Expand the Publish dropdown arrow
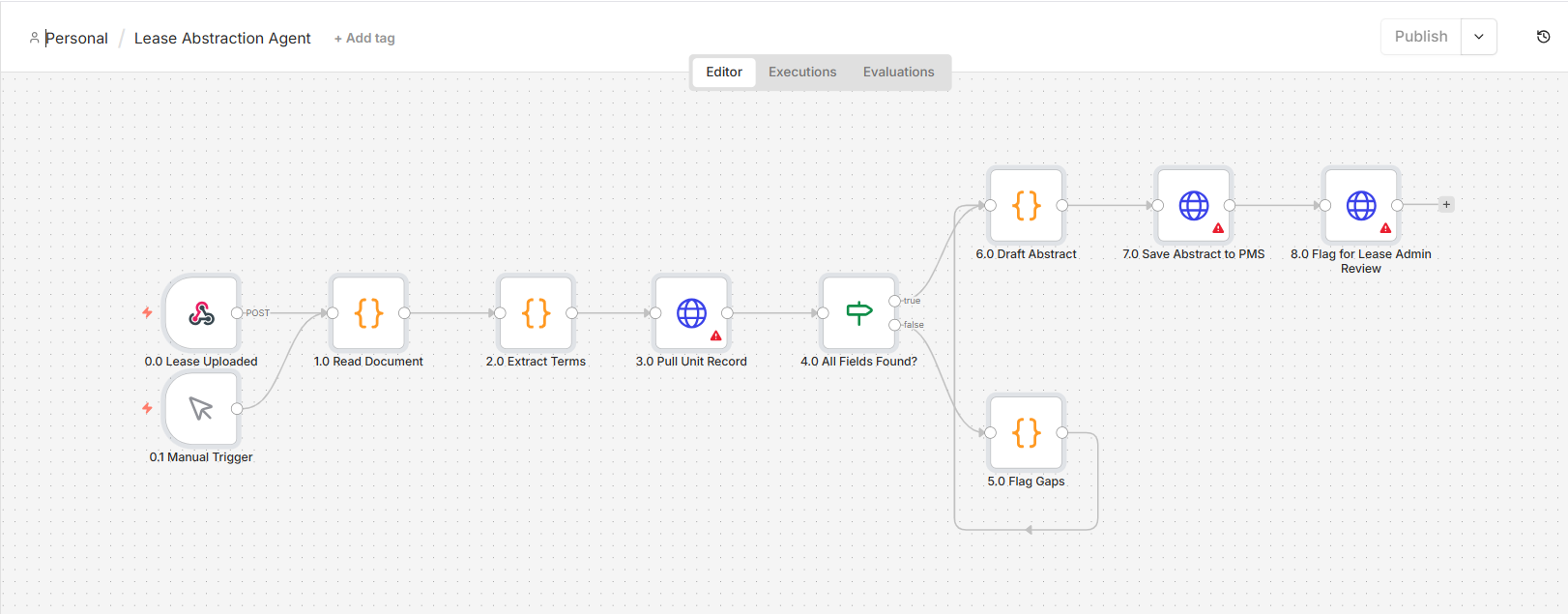The width and height of the screenshot is (1568, 614). click(1479, 37)
